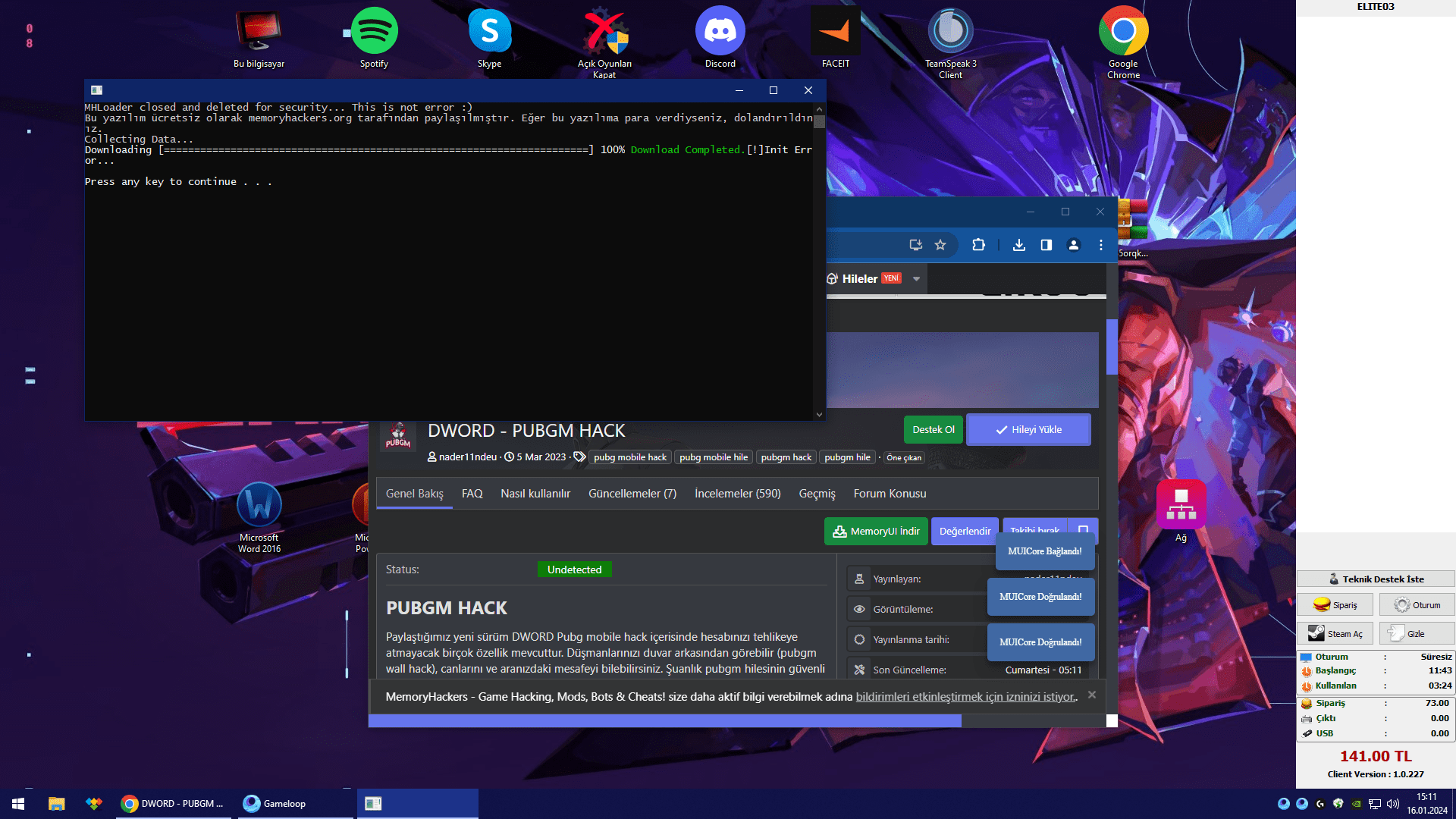This screenshot has height=819, width=1456.
Task: Click the MUICore Bağlandı! toast notification
Action: pyautogui.click(x=1044, y=551)
